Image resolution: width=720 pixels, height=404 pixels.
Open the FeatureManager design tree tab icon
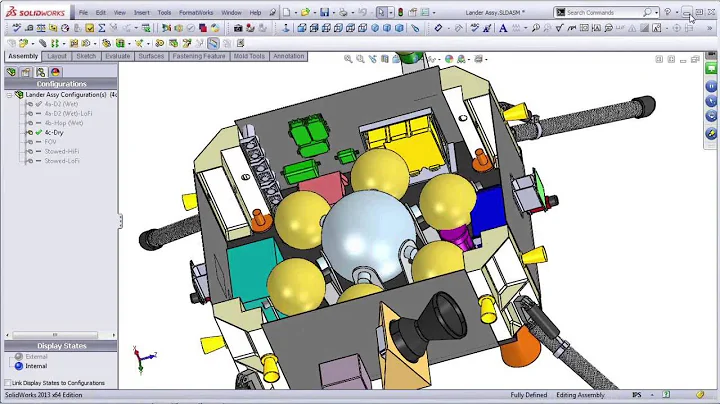[x=11, y=72]
